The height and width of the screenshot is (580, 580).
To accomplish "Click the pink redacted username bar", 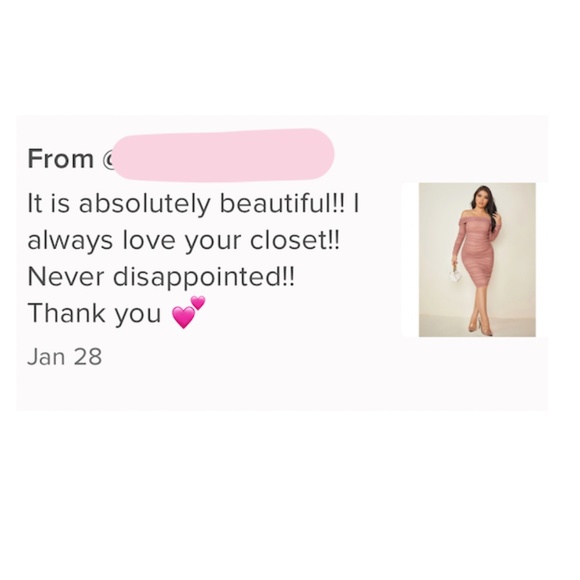I will [x=223, y=155].
